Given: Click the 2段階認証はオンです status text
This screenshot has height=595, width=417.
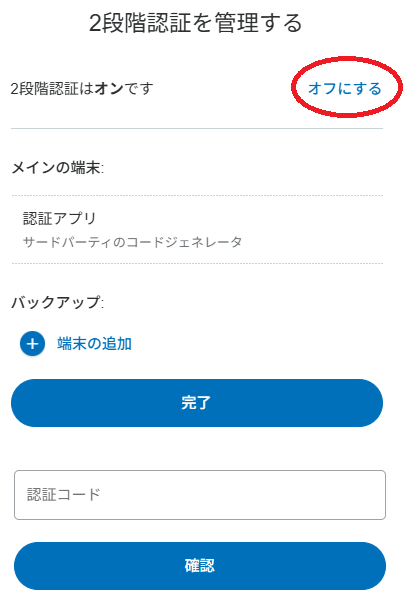Looking at the screenshot, I should coord(82,89).
